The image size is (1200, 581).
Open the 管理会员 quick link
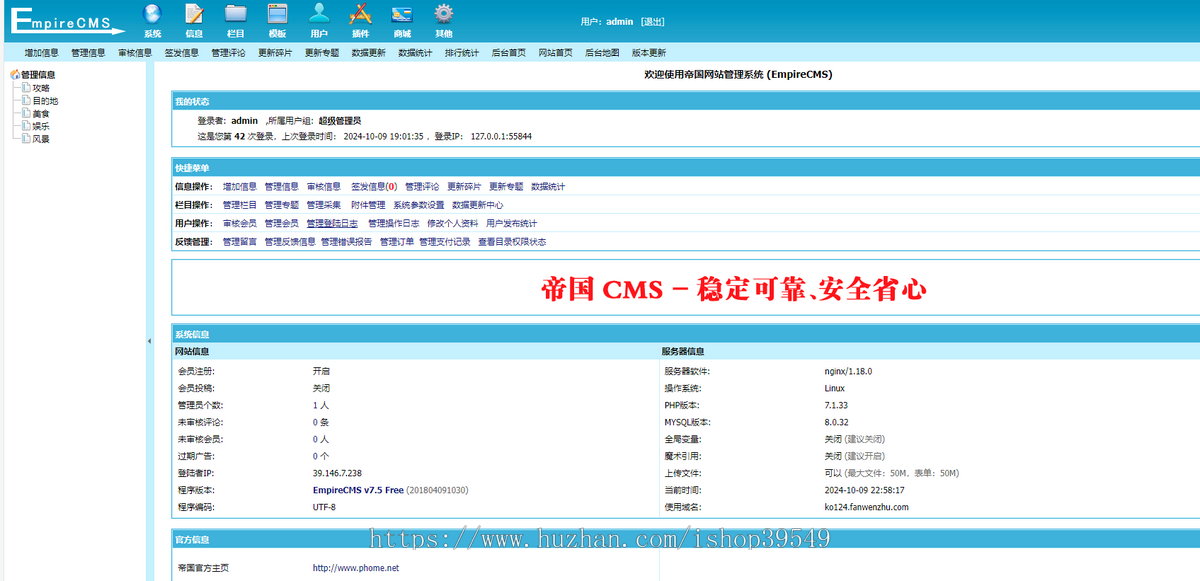[x=282, y=223]
